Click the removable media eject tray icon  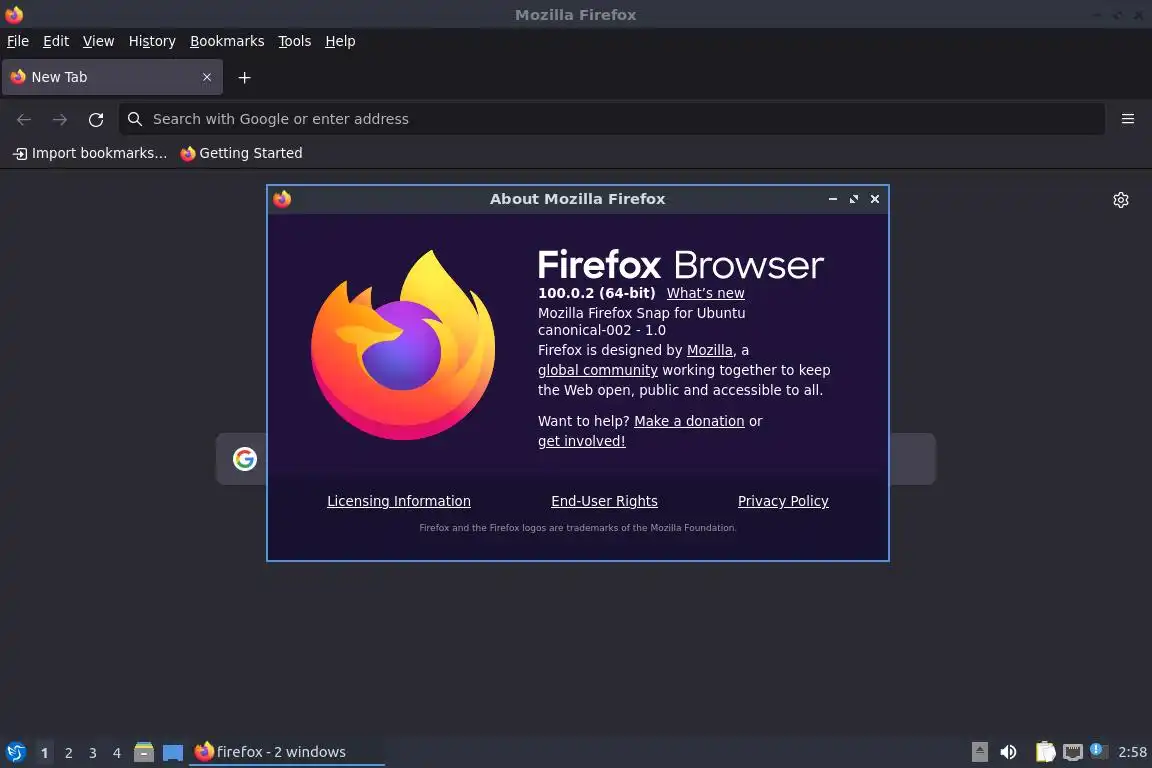pos(979,752)
